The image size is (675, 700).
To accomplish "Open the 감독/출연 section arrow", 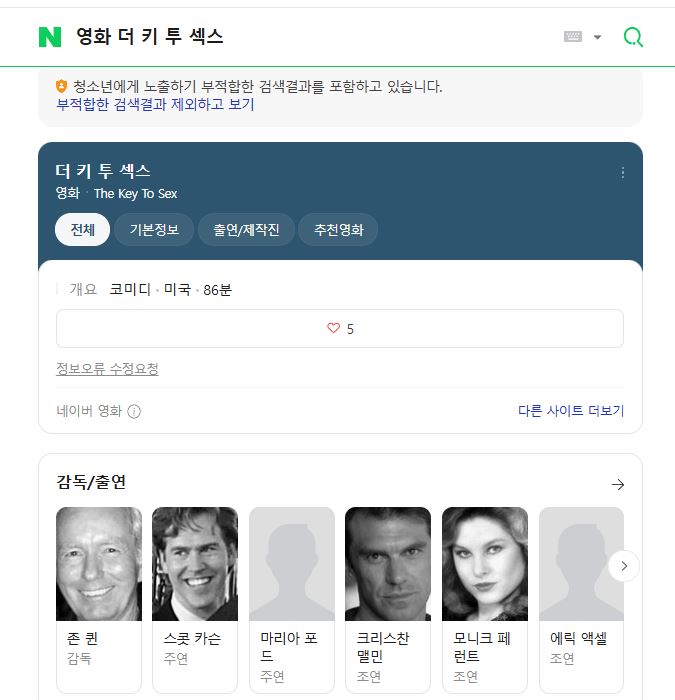I will click(618, 484).
